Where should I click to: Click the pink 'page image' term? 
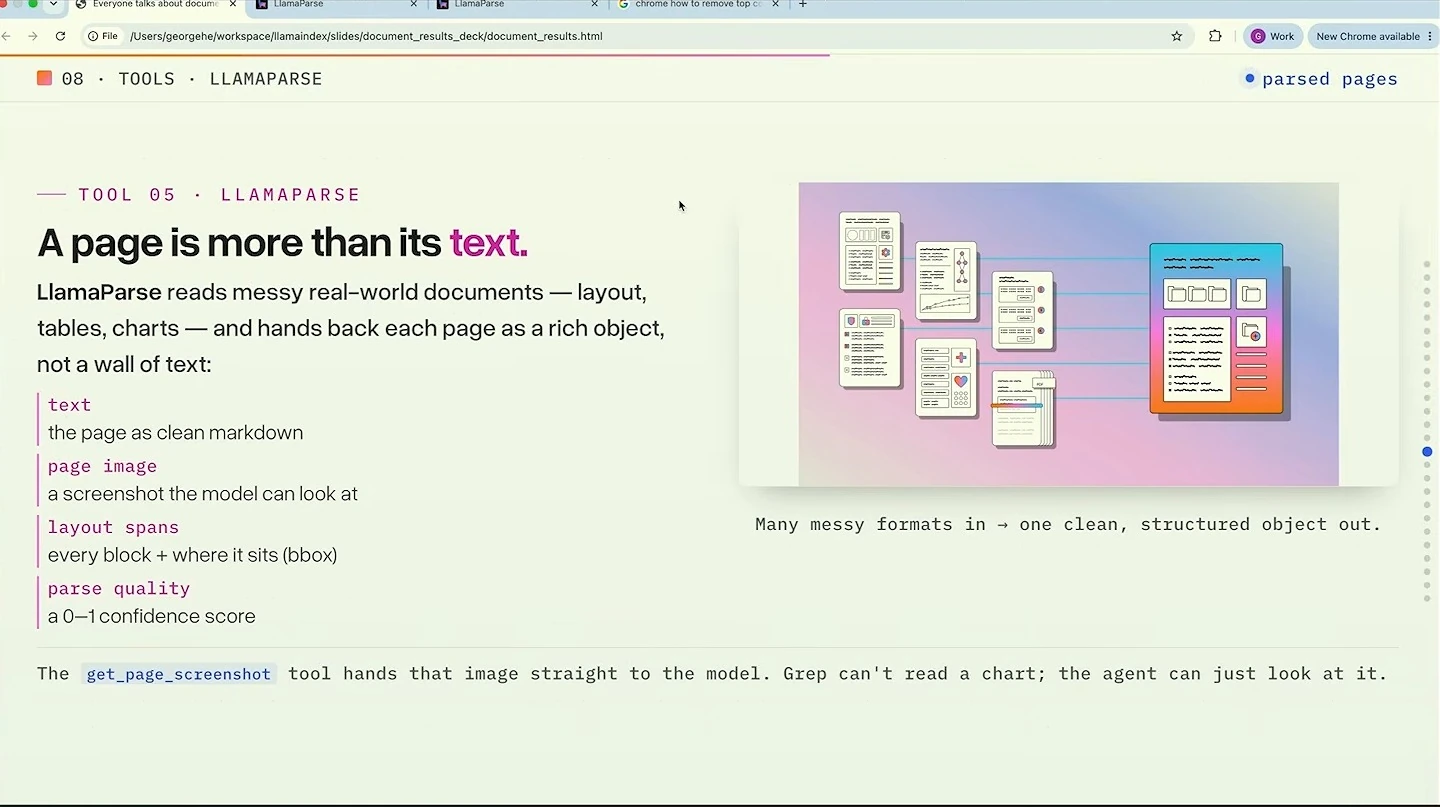click(102, 466)
